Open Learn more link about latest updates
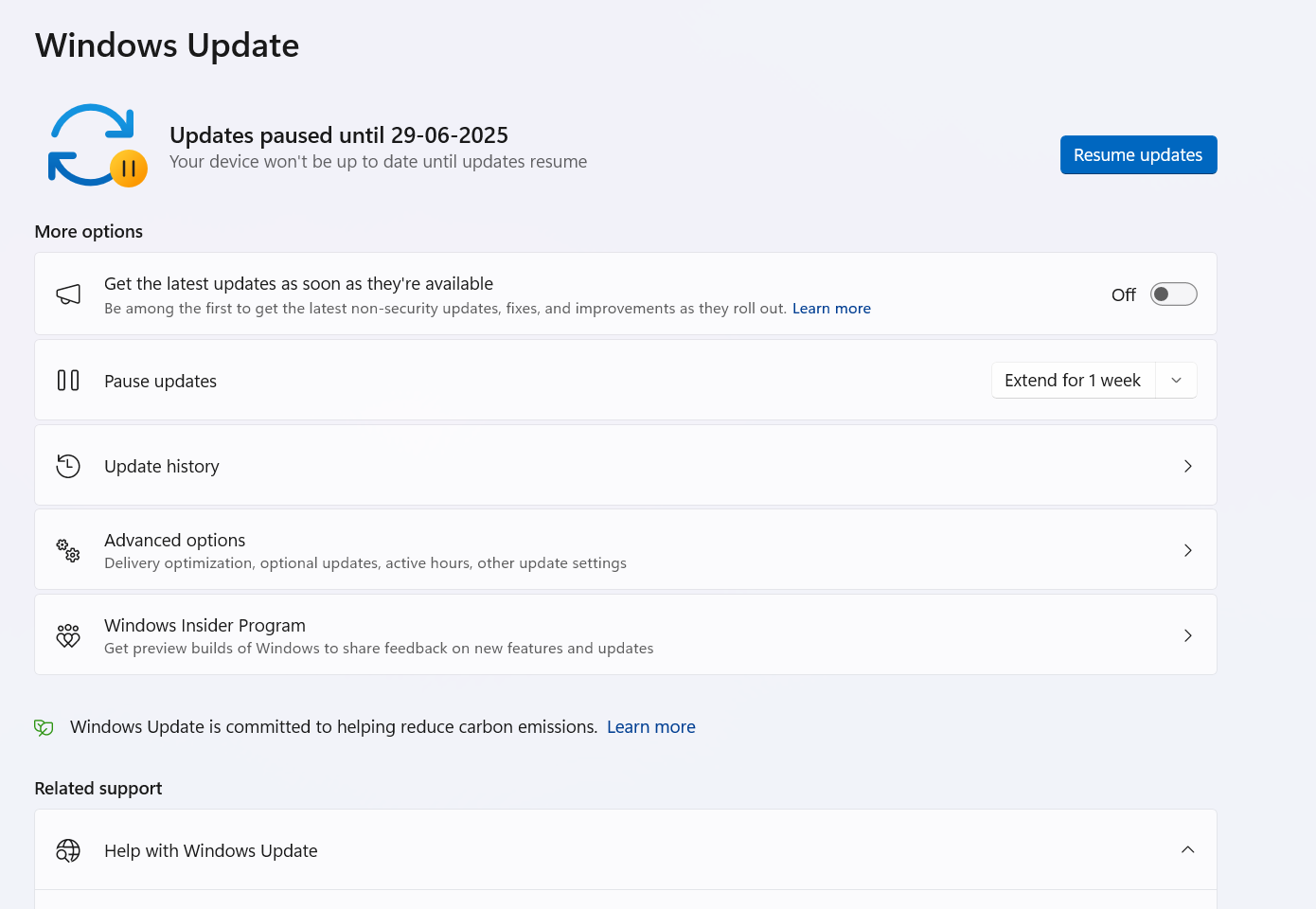 point(831,309)
